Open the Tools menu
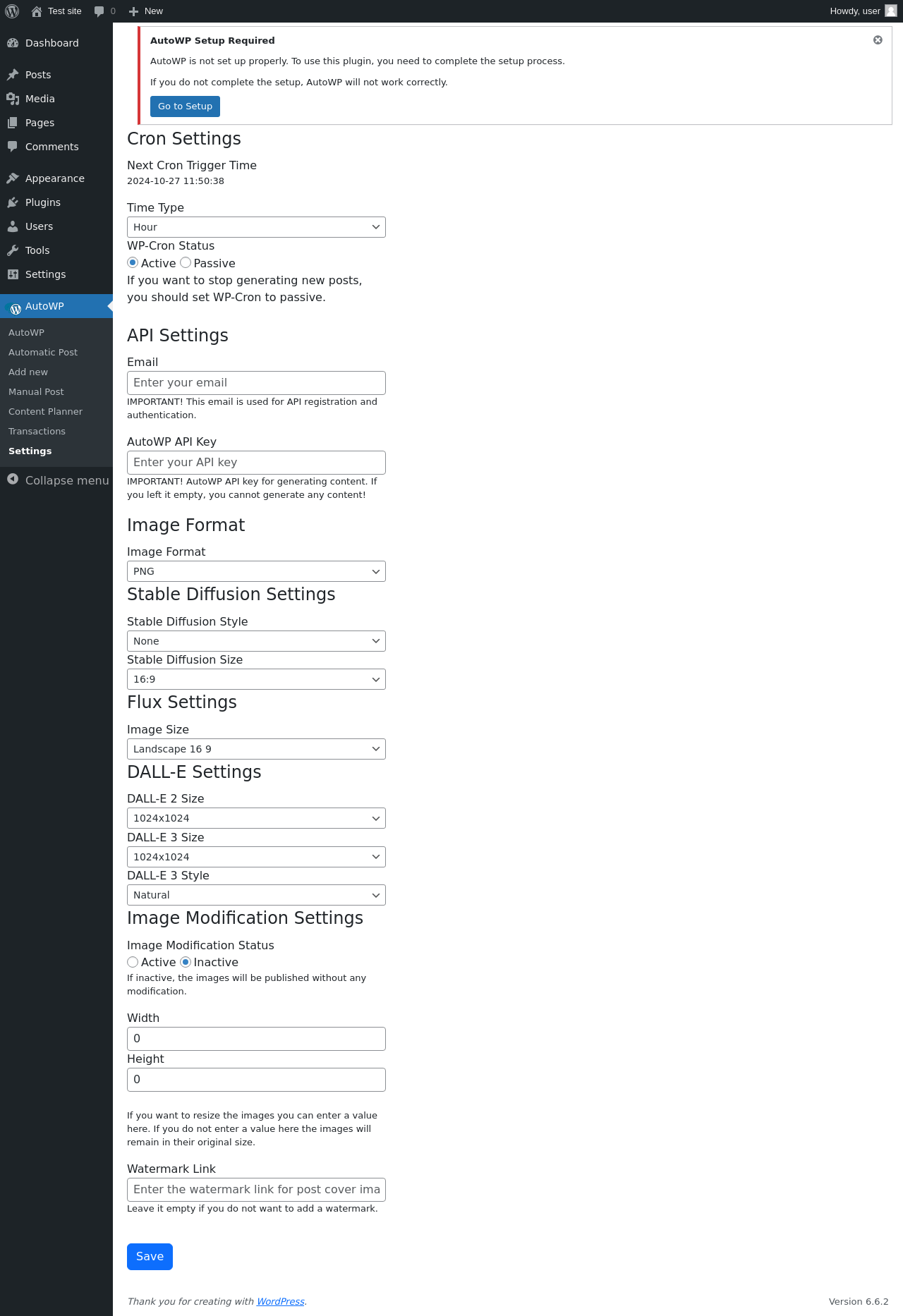 [56, 250]
